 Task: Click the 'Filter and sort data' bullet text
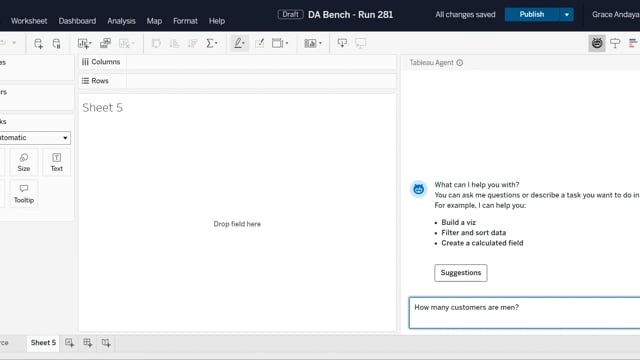click(x=473, y=233)
